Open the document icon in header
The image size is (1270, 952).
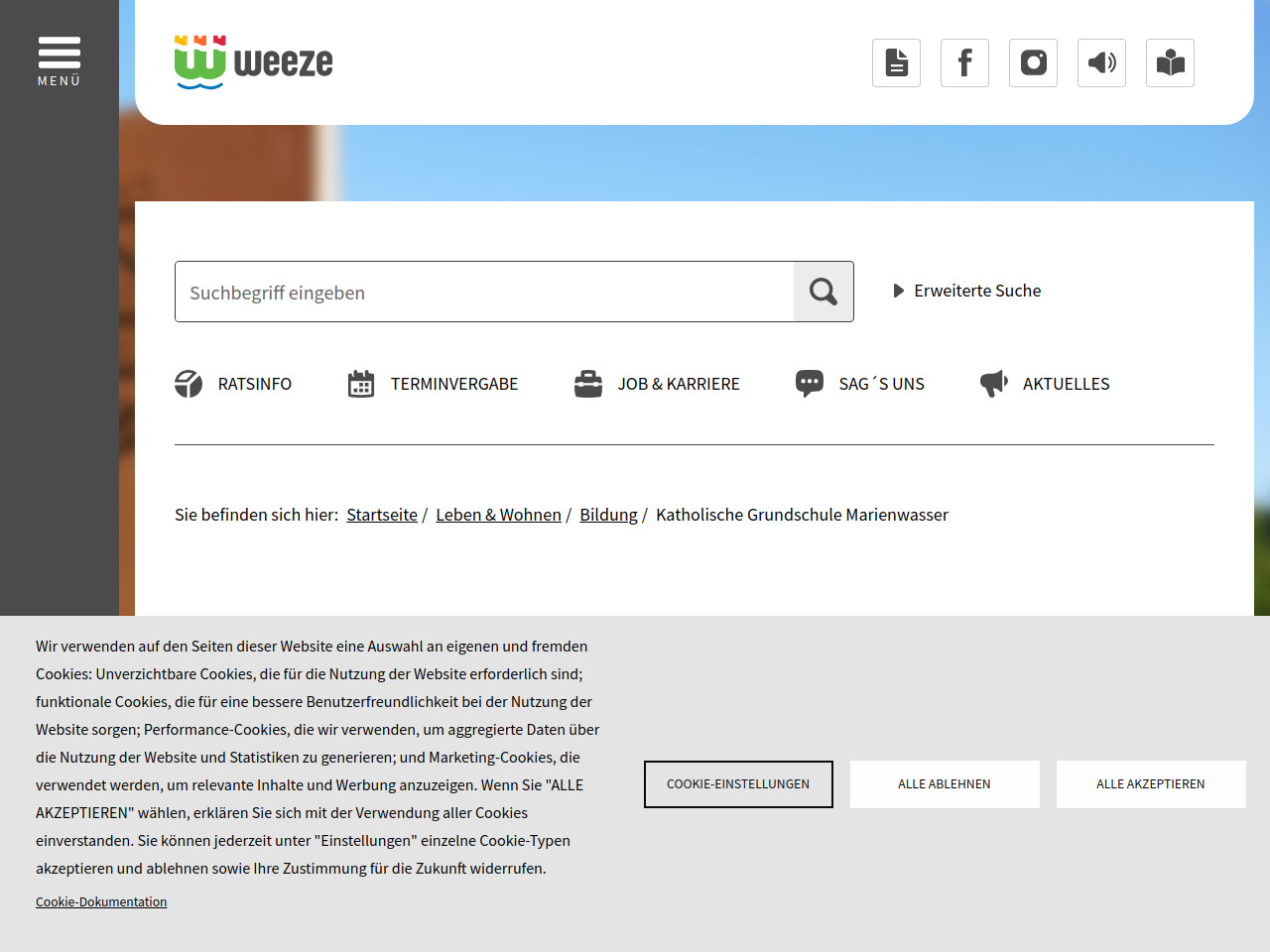[x=896, y=63]
